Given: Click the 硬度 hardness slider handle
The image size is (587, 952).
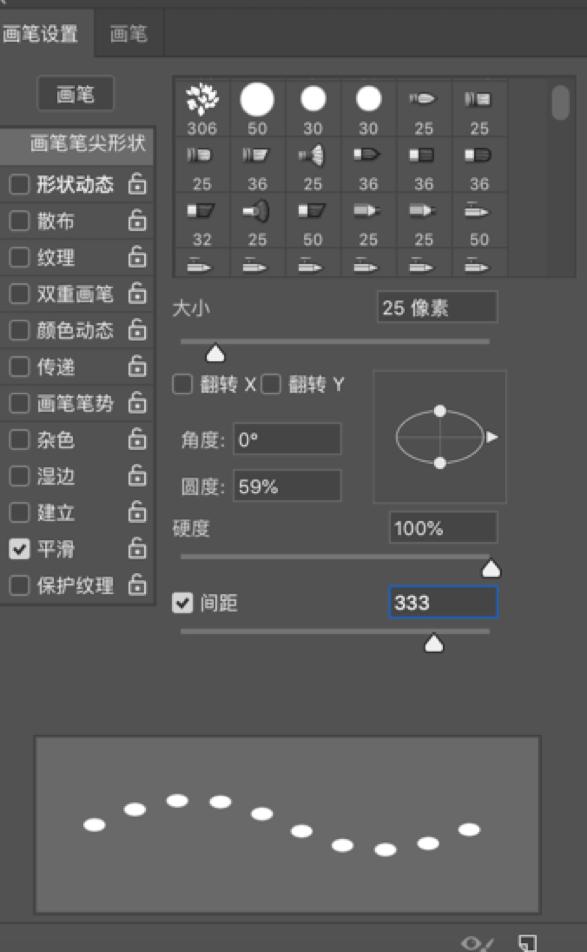Looking at the screenshot, I should 490,569.
